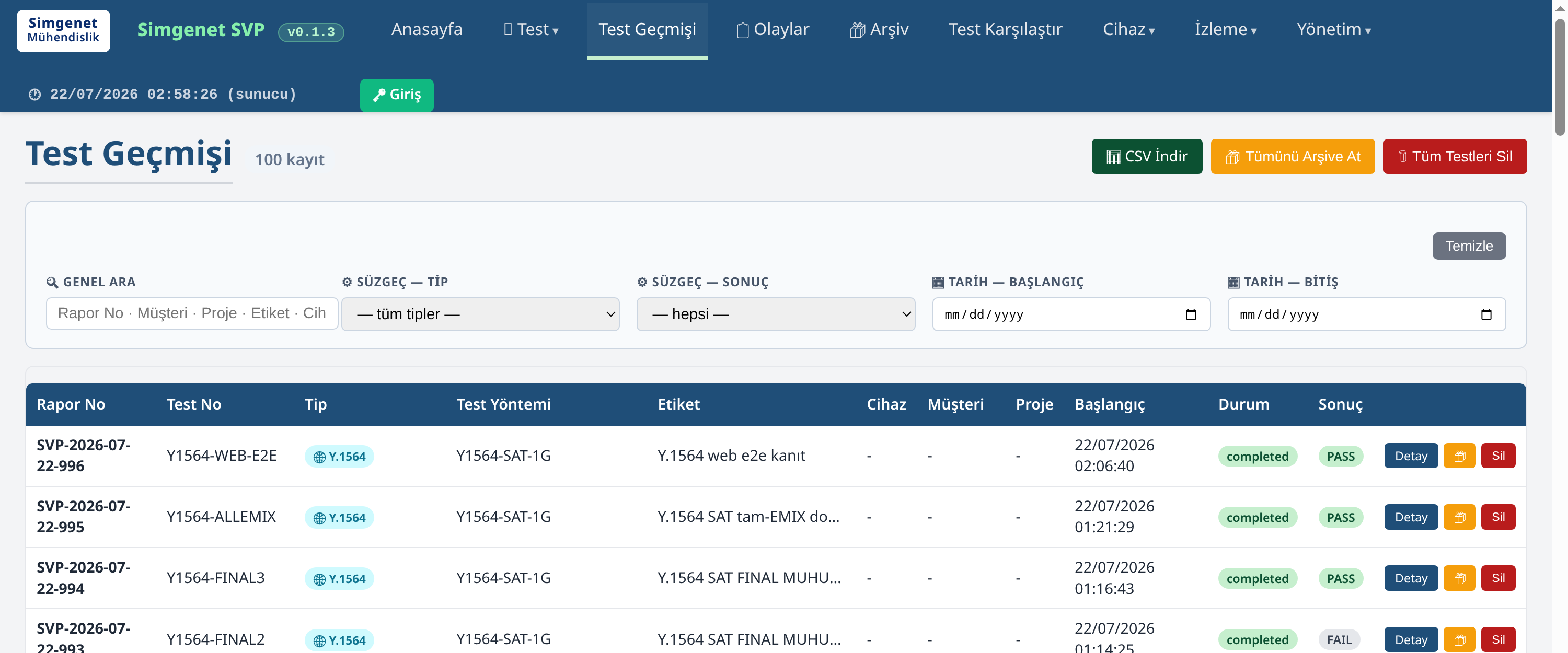
Task: Archive the SVP-2026-07-22-996 row with orange icon
Action: 1459,456
